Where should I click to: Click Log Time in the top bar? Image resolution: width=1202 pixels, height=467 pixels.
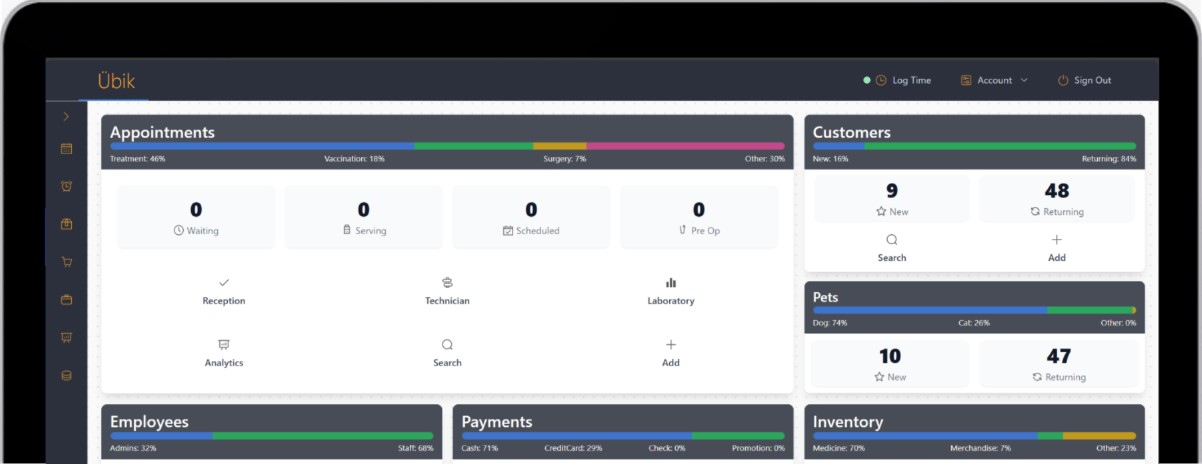pos(903,80)
